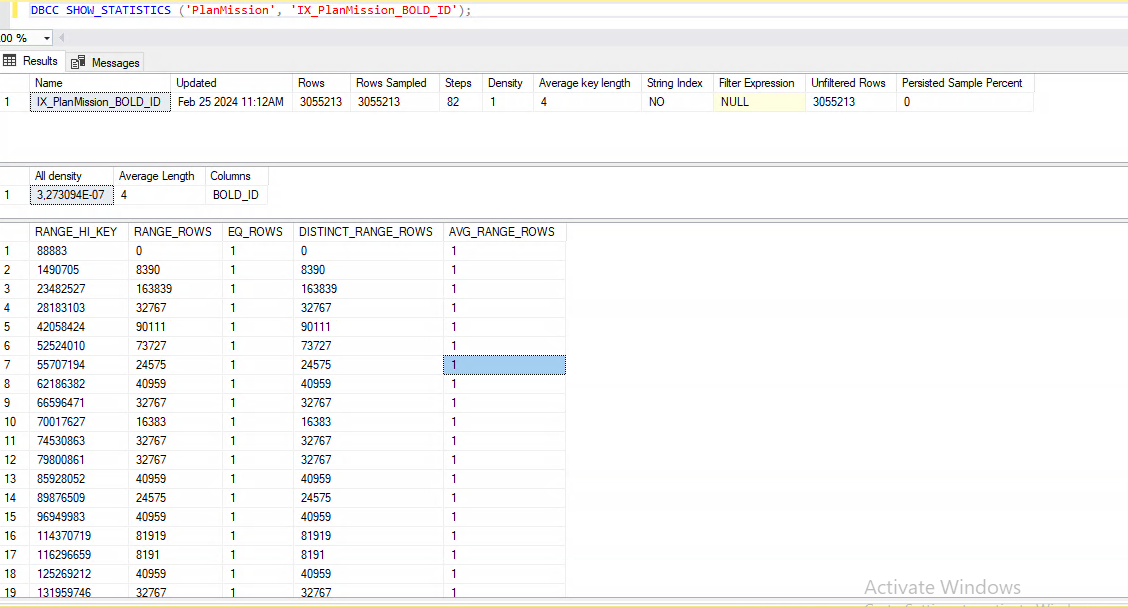
Task: Click RANGE_HI_KEY cell 66596471
Action: tap(79, 403)
